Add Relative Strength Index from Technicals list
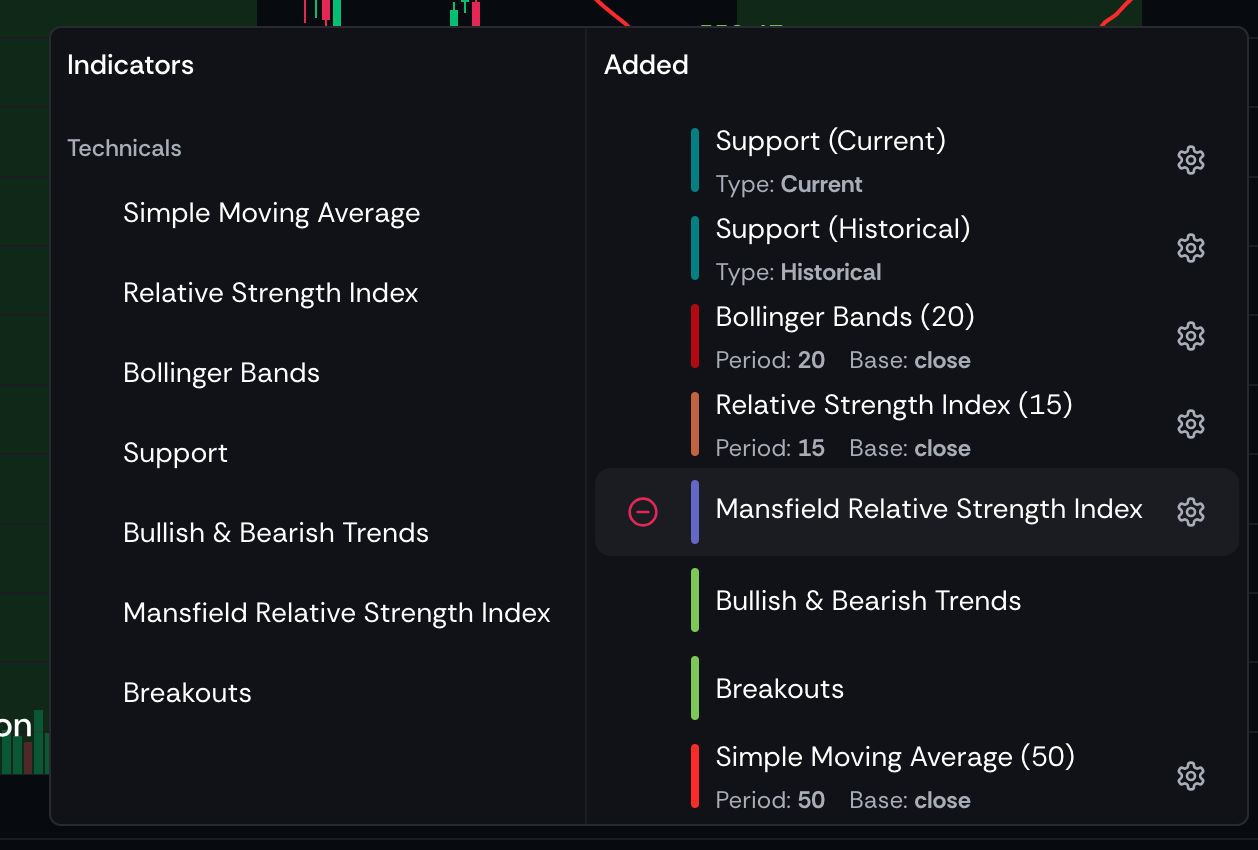 [271, 293]
